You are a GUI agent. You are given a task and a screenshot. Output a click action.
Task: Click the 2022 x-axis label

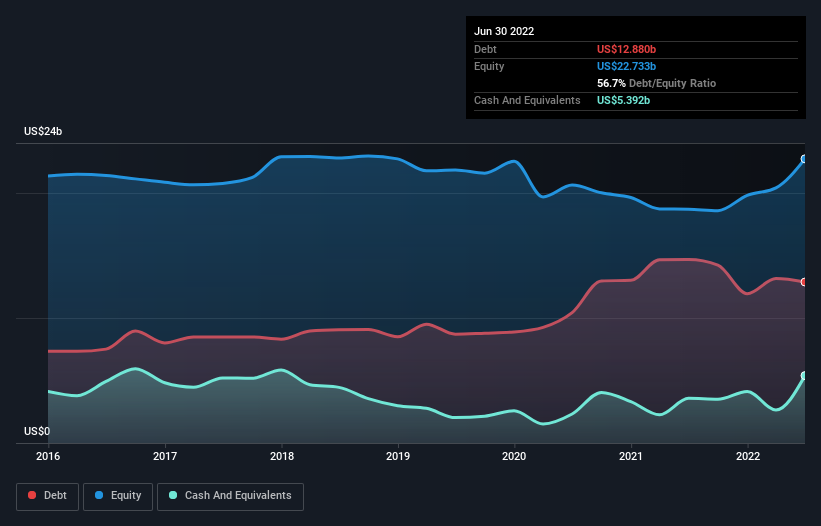[748, 456]
